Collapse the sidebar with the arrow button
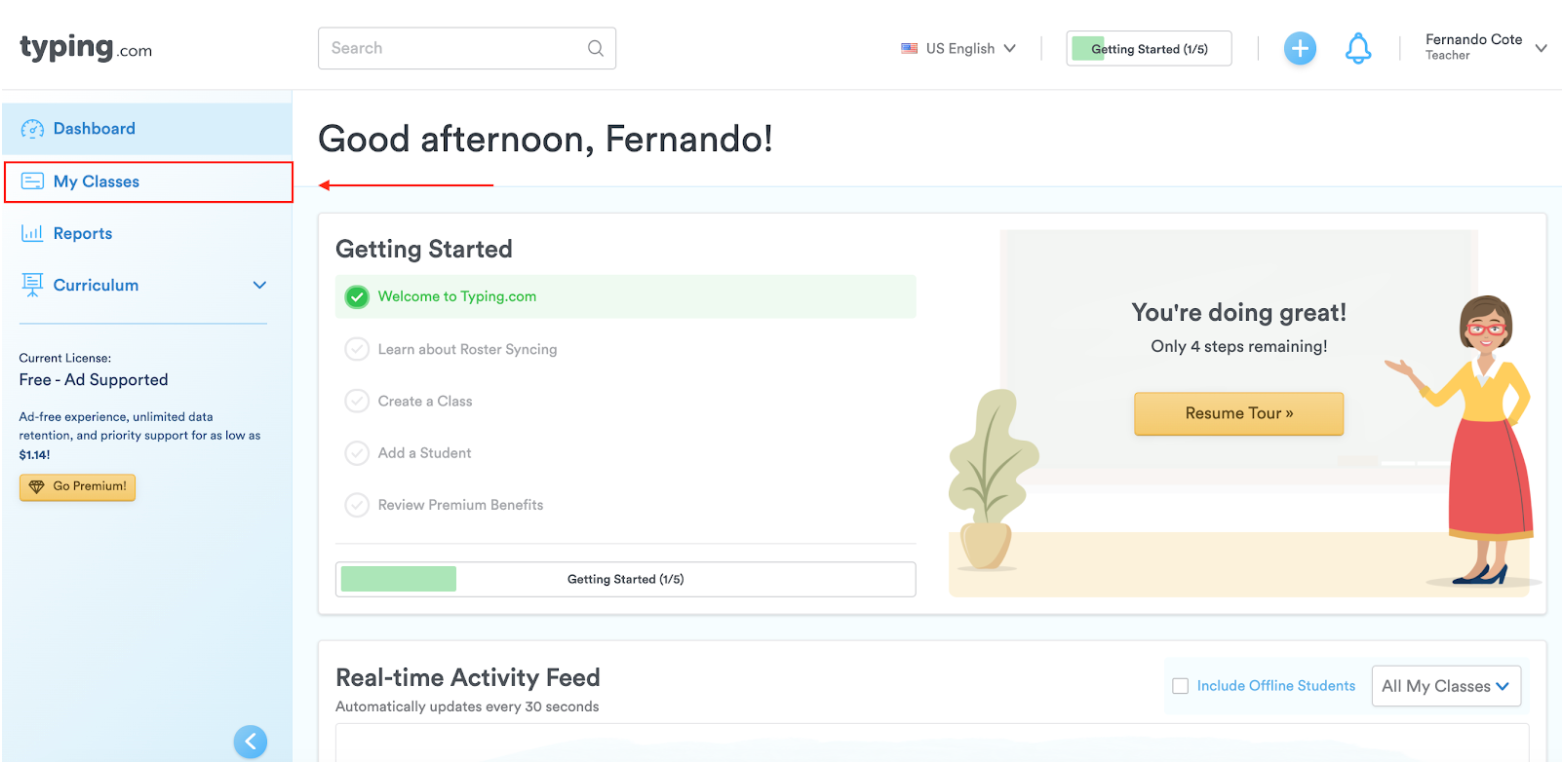Viewport: 1566px width, 762px height. (x=250, y=741)
